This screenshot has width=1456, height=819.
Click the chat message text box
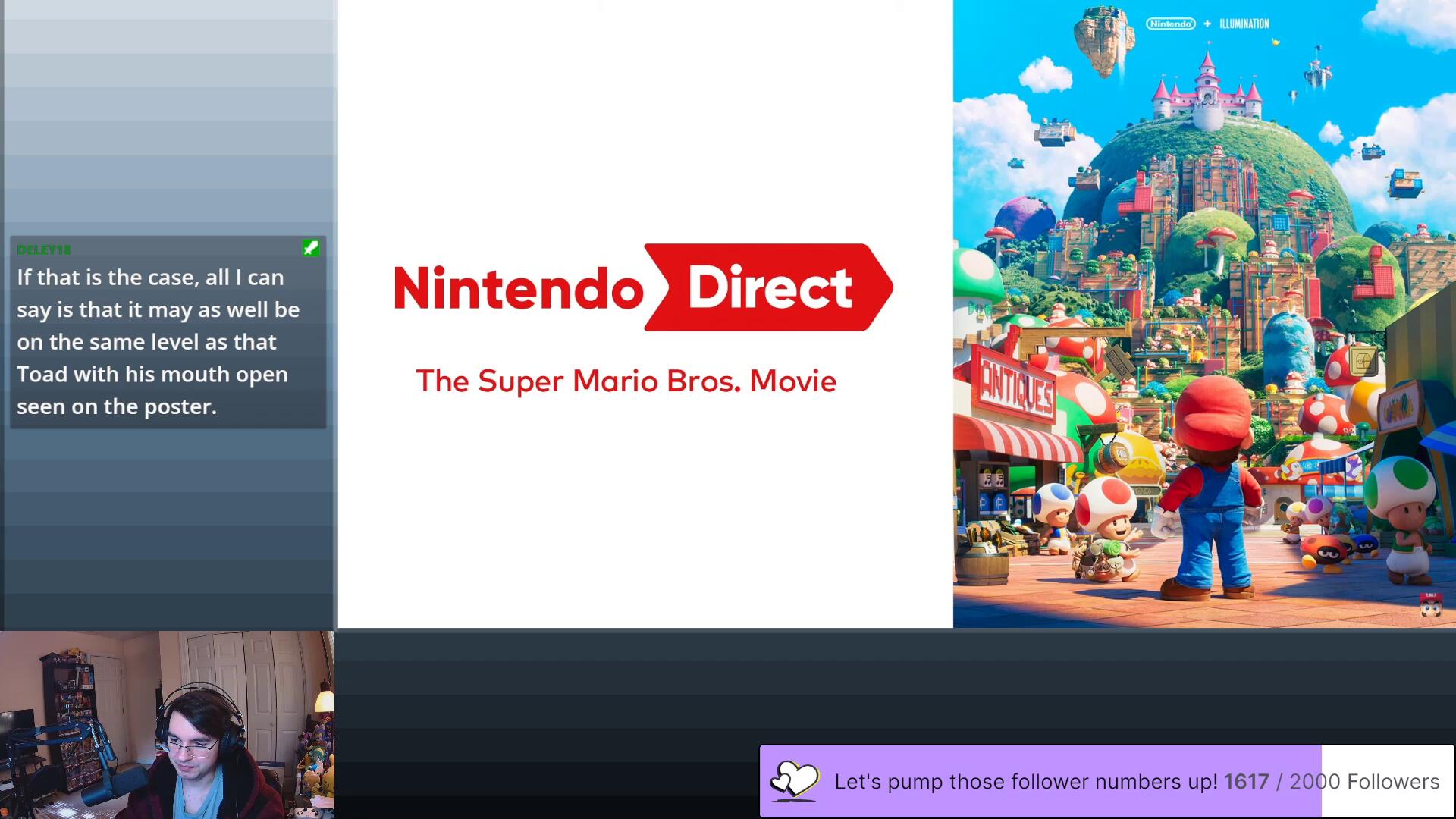click(158, 342)
